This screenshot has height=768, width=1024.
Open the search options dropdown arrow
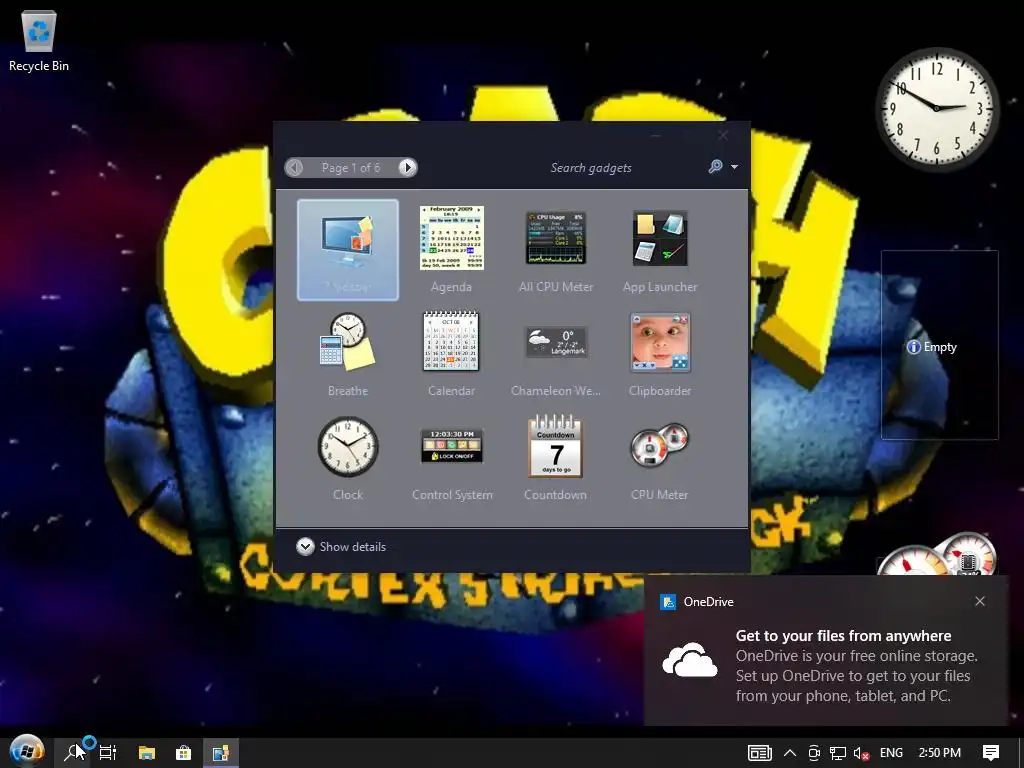(734, 167)
